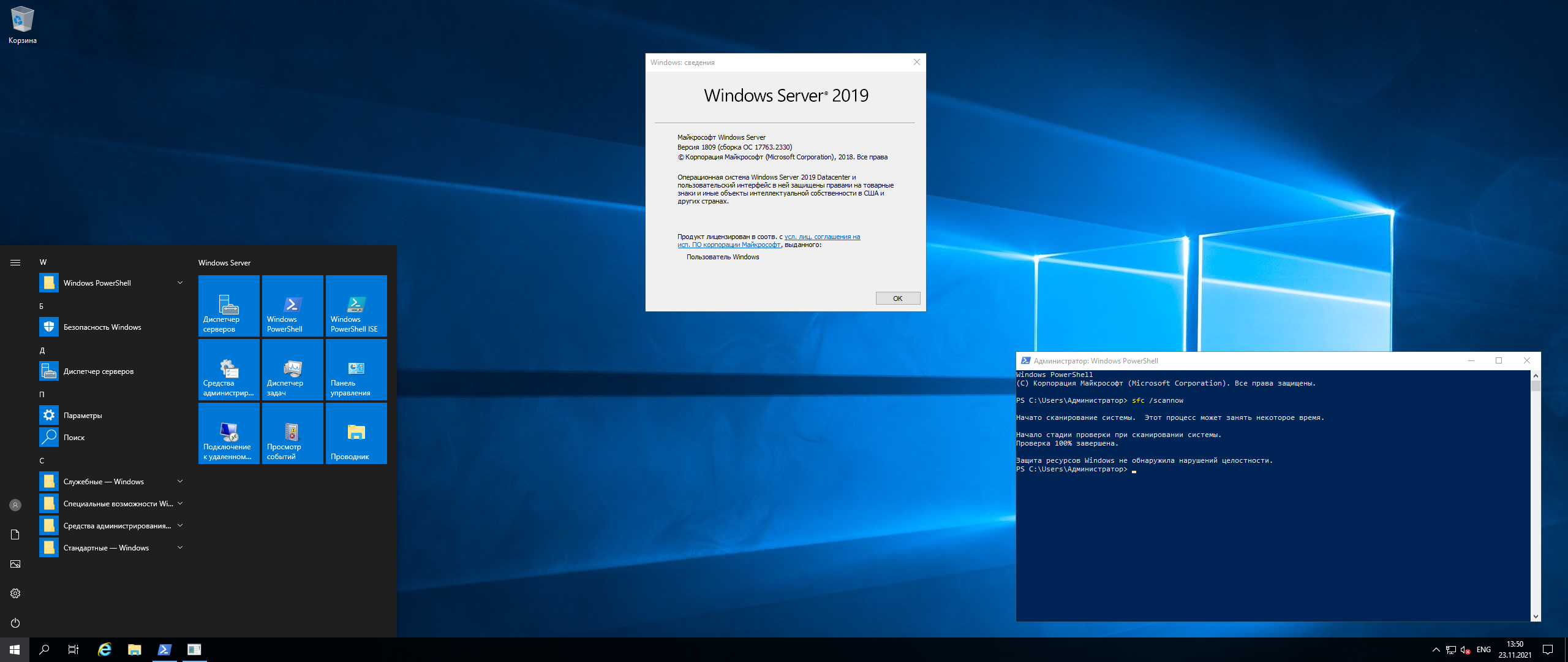Screen dimensions: 1568x662
Task: Open File Explorer from the taskbar
Action: pos(134,650)
